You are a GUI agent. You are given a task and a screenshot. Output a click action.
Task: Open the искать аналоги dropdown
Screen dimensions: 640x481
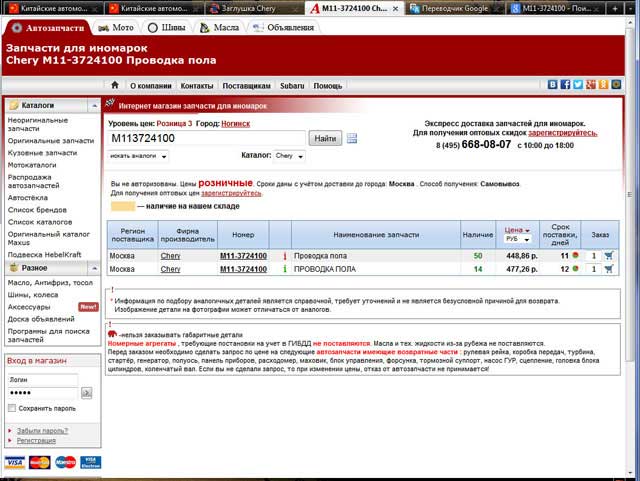click(138, 156)
